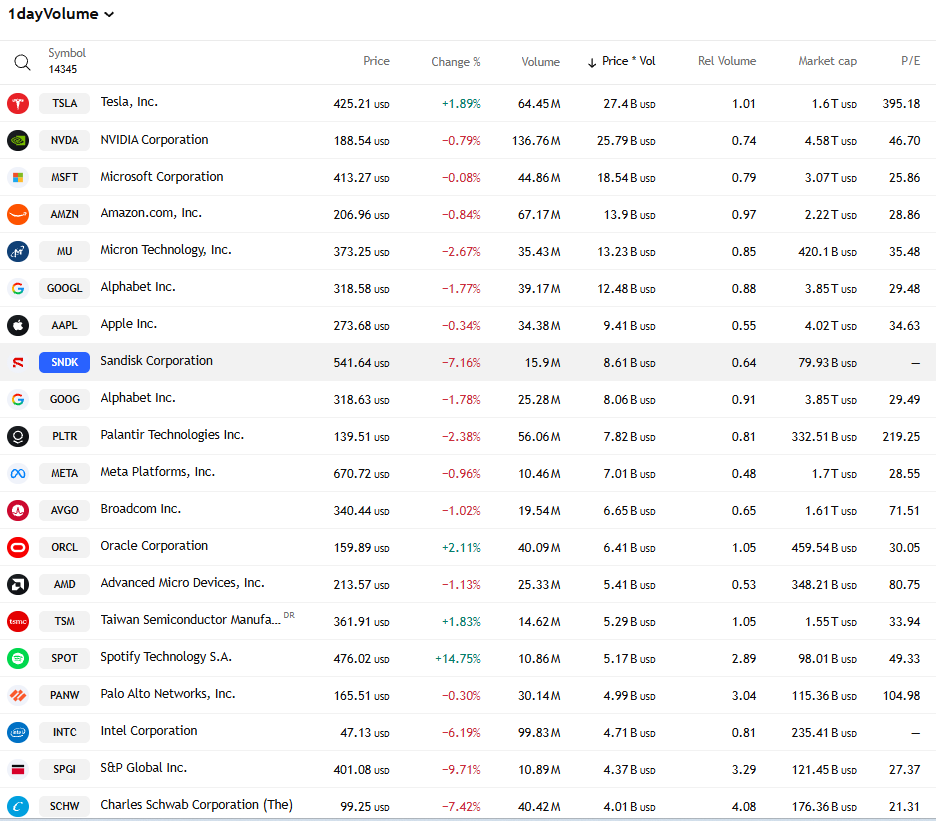Click the Apple logo icon
The image size is (936, 821).
[x=18, y=325]
